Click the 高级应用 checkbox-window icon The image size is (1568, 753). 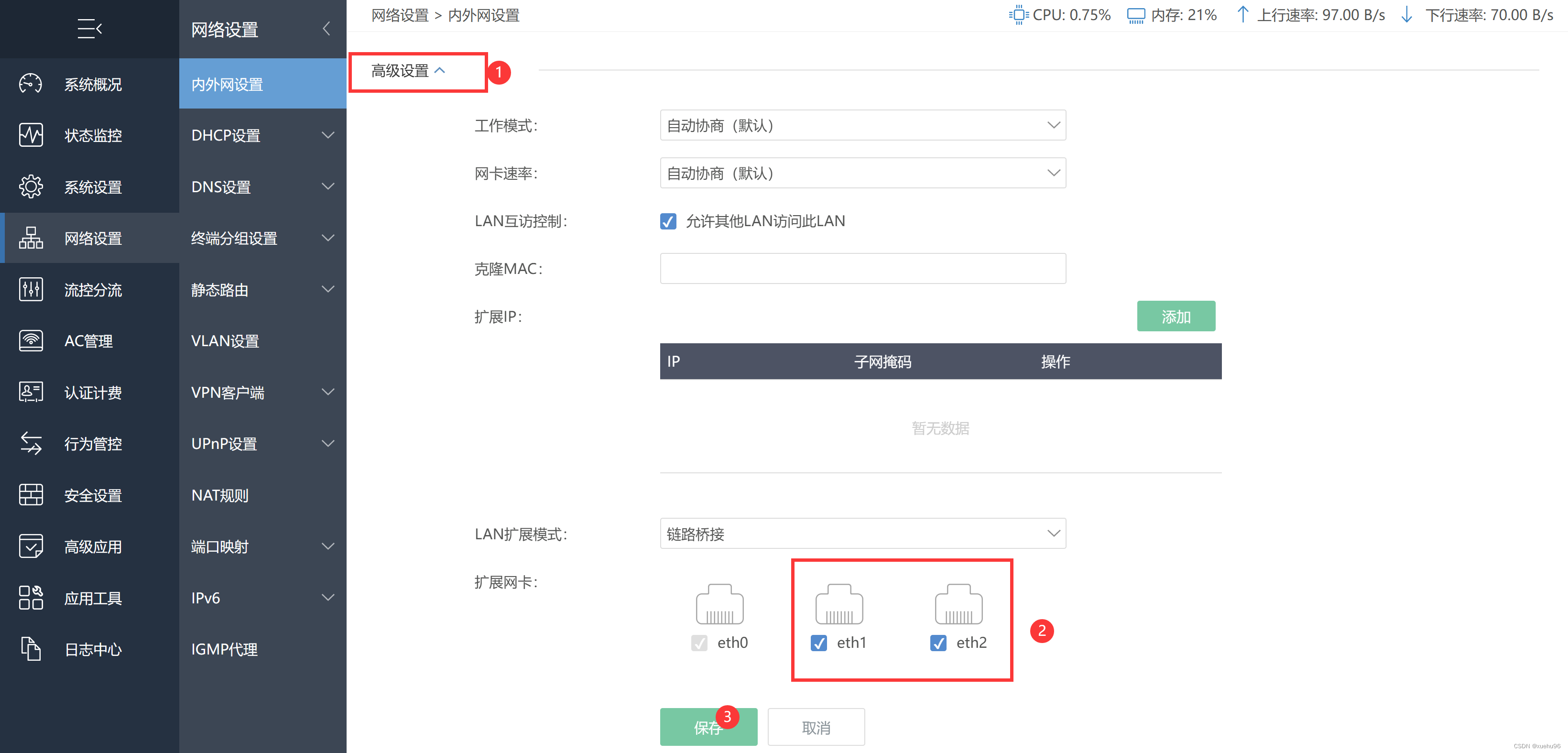[x=31, y=546]
